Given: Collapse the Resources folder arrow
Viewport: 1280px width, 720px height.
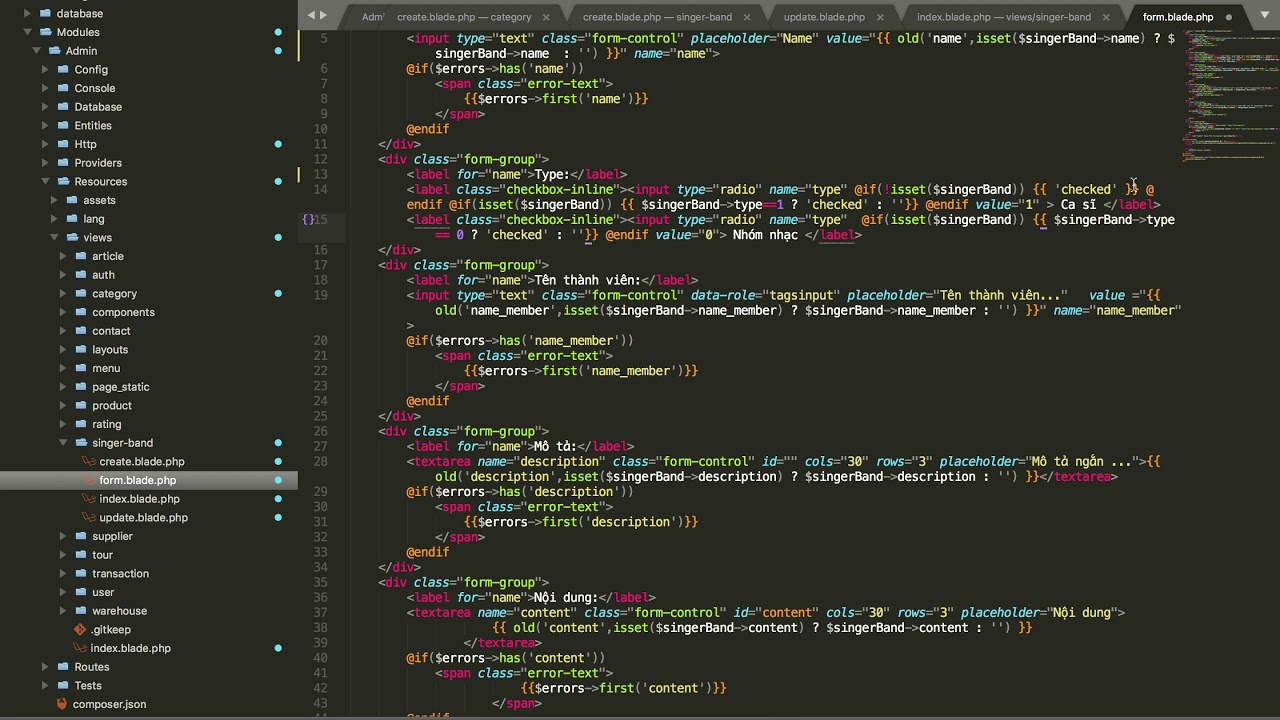Looking at the screenshot, I should (x=45, y=182).
